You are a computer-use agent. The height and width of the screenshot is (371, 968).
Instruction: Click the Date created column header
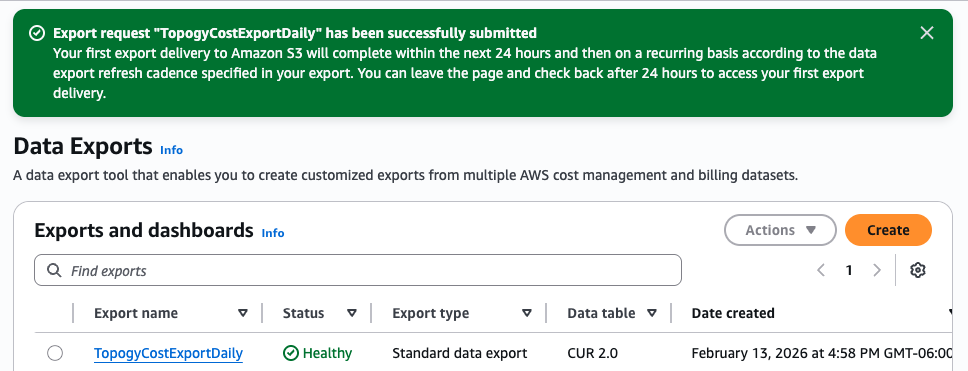click(x=733, y=313)
